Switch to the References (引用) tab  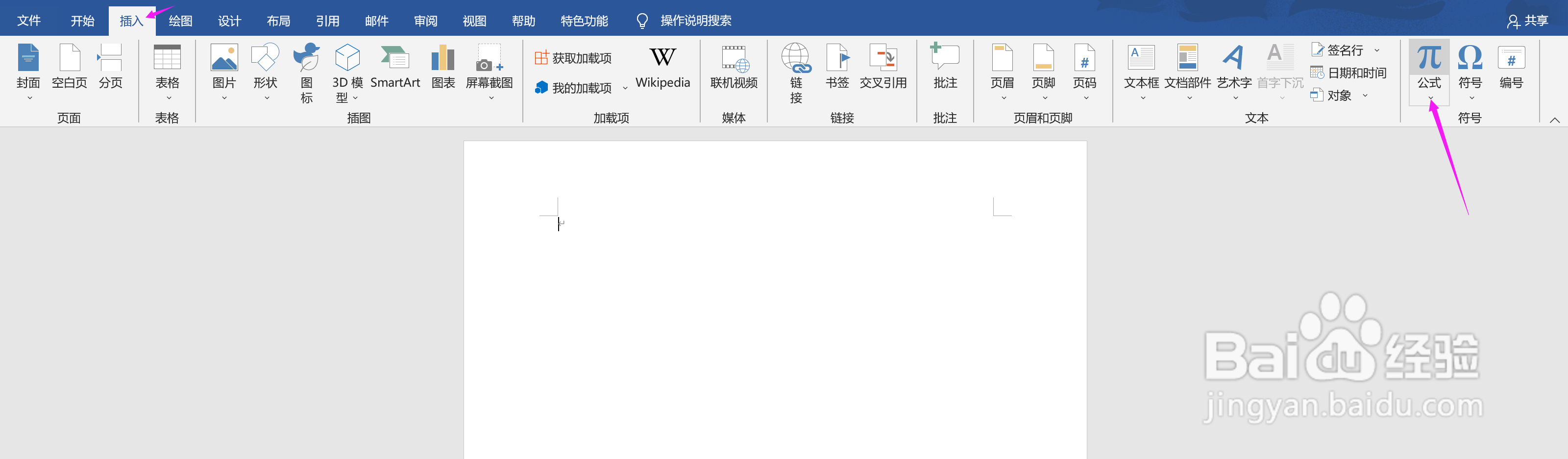[327, 21]
